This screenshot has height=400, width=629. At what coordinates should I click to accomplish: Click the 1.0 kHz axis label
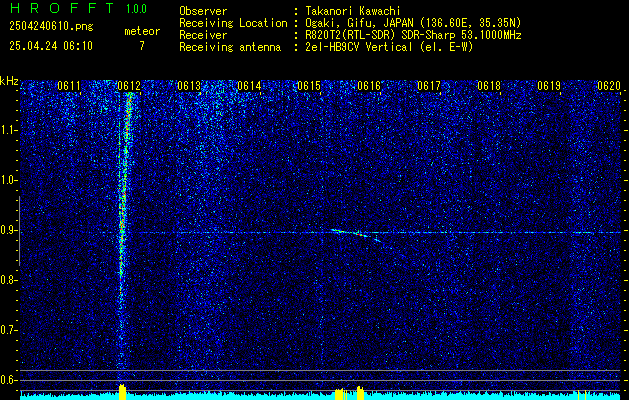tap(9, 181)
